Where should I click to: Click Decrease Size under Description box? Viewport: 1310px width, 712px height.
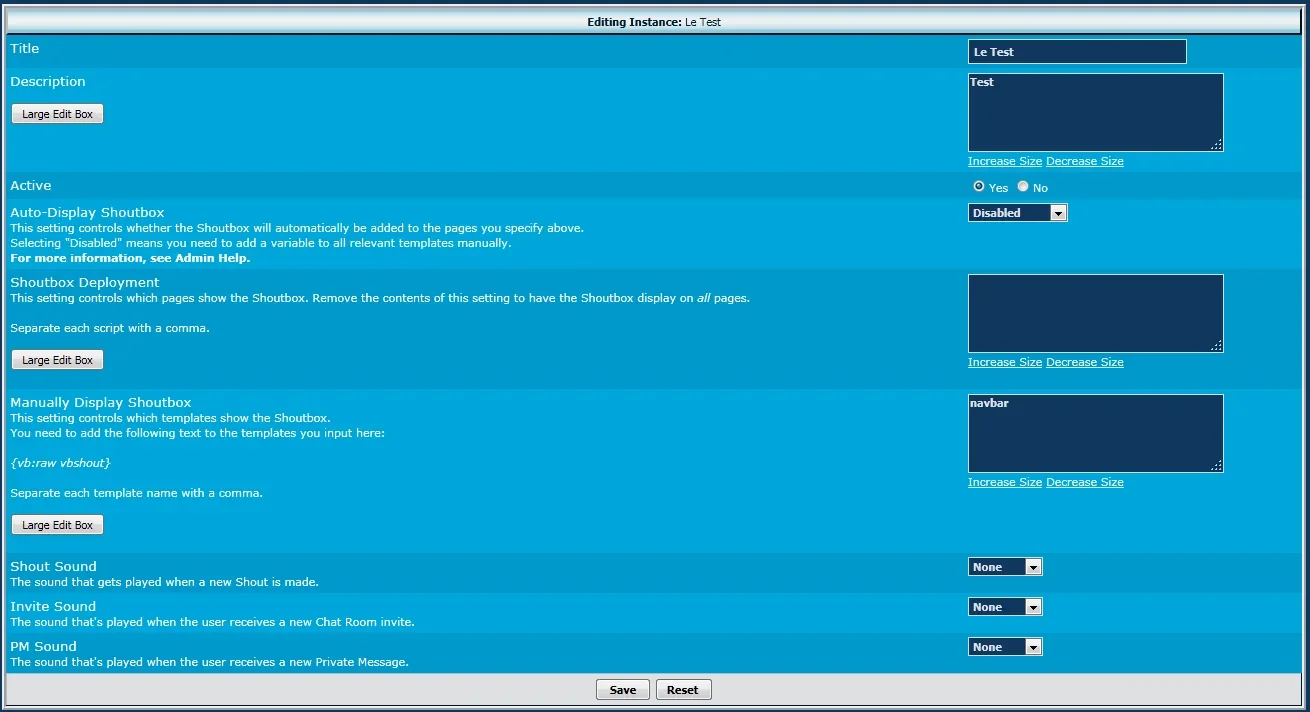click(1085, 161)
